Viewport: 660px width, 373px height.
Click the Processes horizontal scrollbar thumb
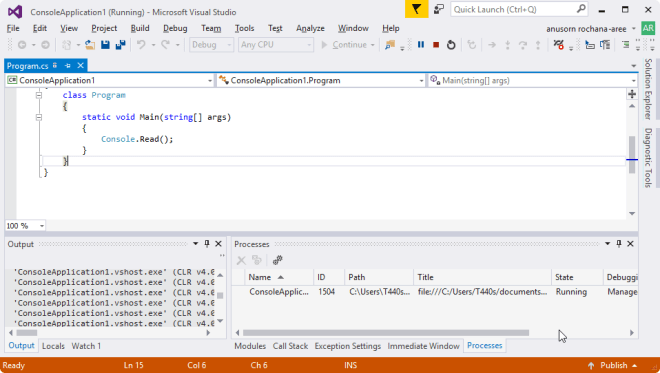pyautogui.click(x=386, y=333)
